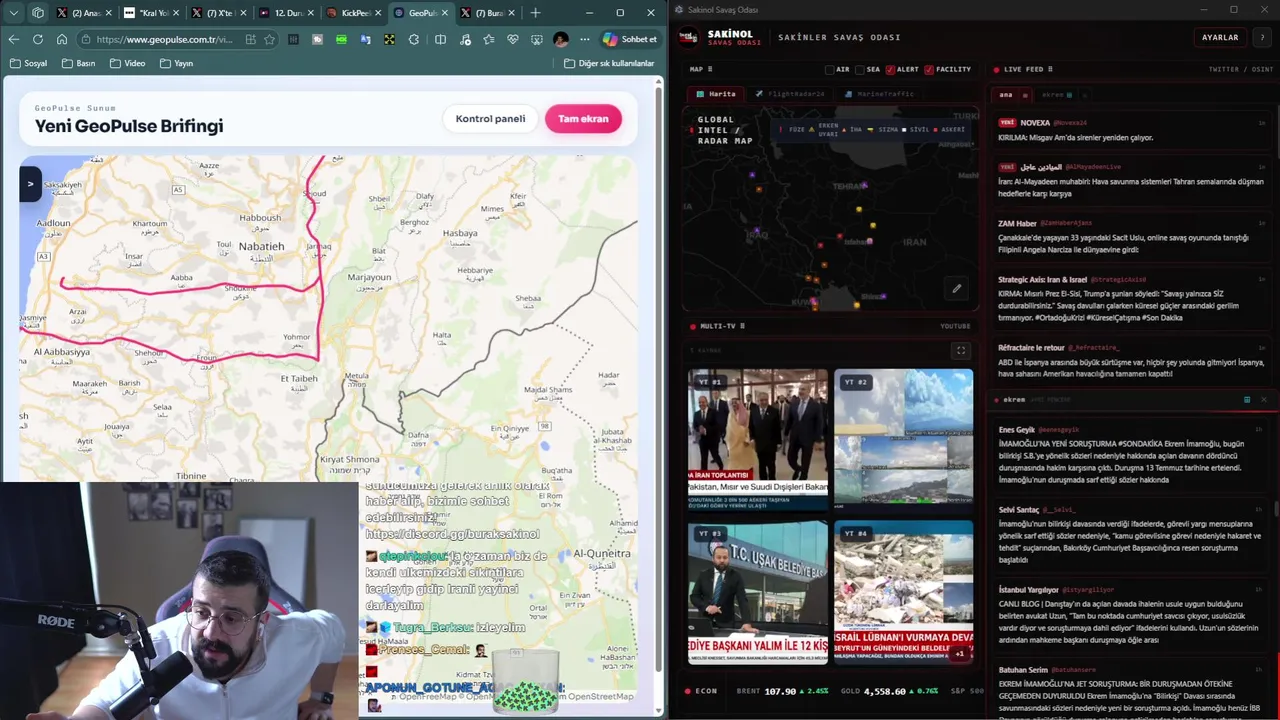The image size is (1280, 720).
Task: Click the Live Feed drag handle icon
Action: pos(1050,69)
